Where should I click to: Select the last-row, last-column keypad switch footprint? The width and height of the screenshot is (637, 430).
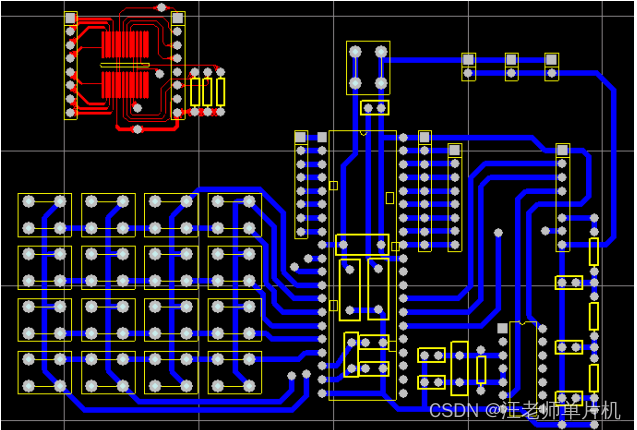coord(234,372)
